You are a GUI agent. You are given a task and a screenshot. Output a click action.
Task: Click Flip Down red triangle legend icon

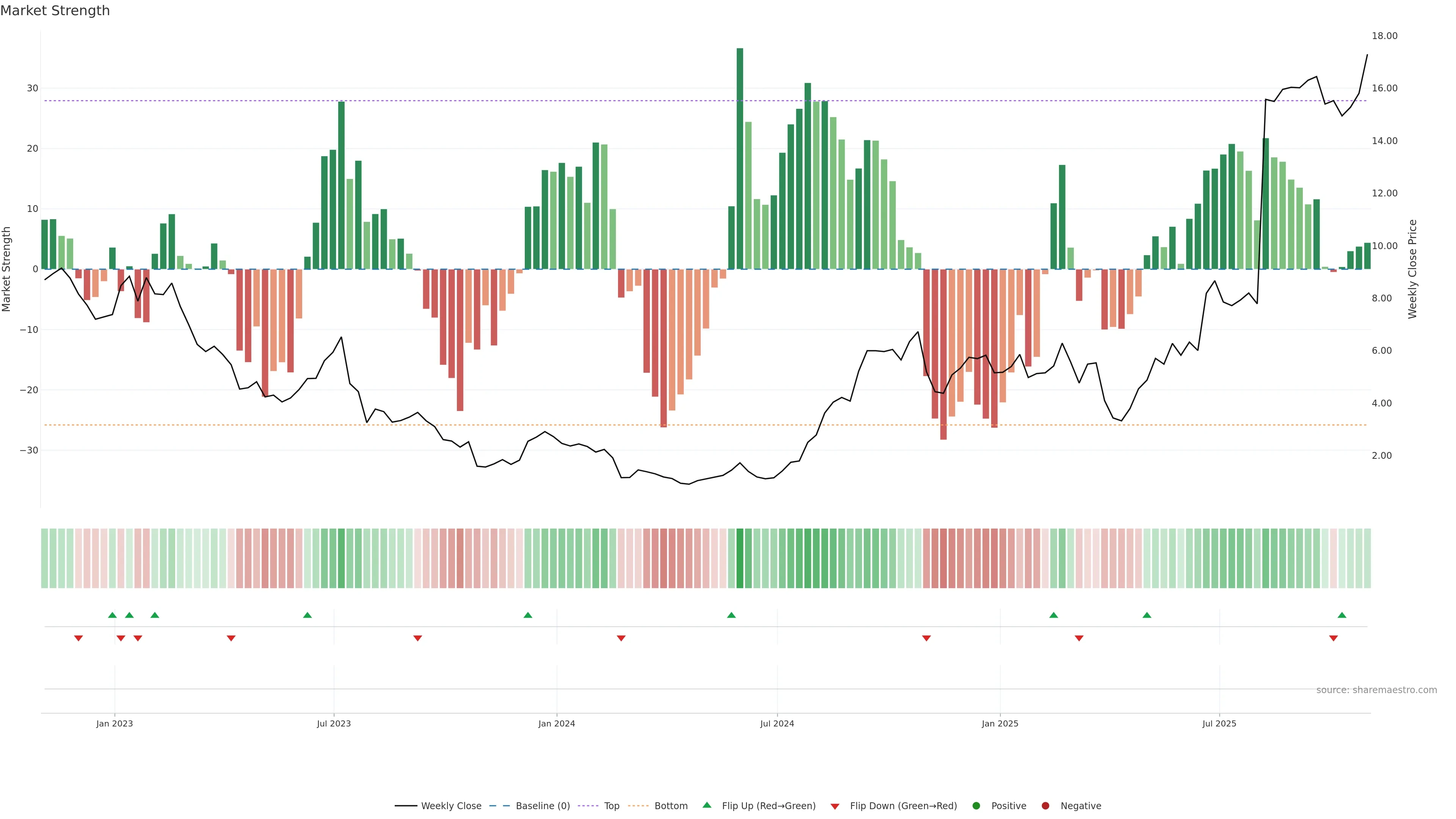pyautogui.click(x=835, y=806)
